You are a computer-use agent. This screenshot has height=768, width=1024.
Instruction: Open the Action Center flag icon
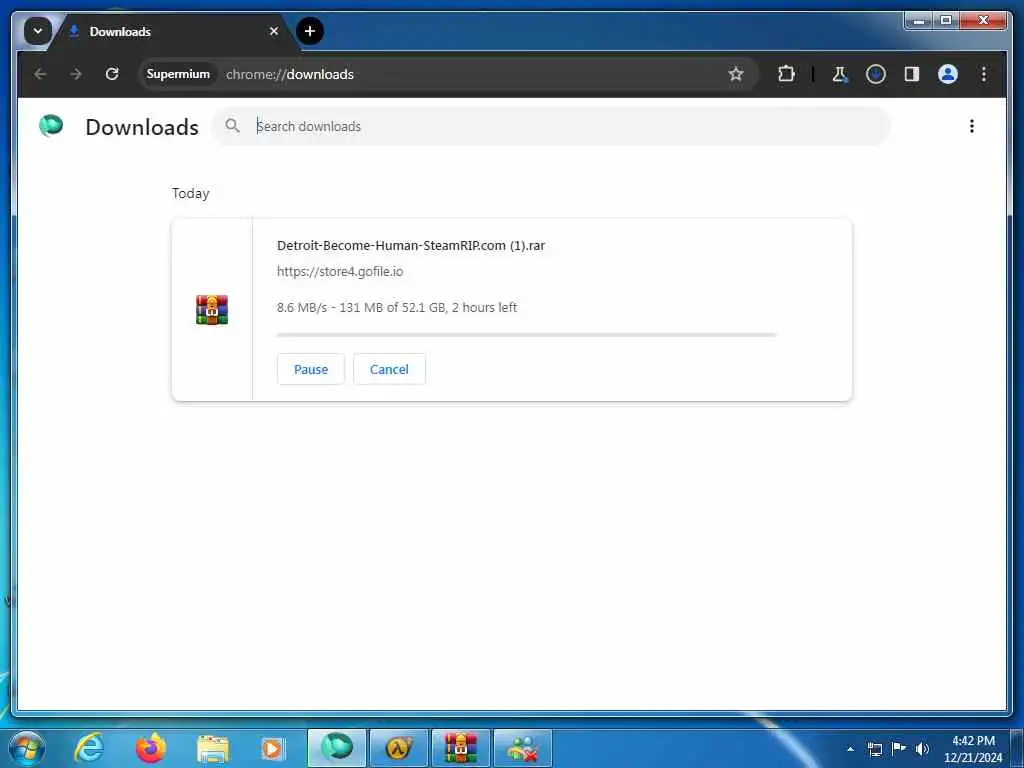[899, 748]
